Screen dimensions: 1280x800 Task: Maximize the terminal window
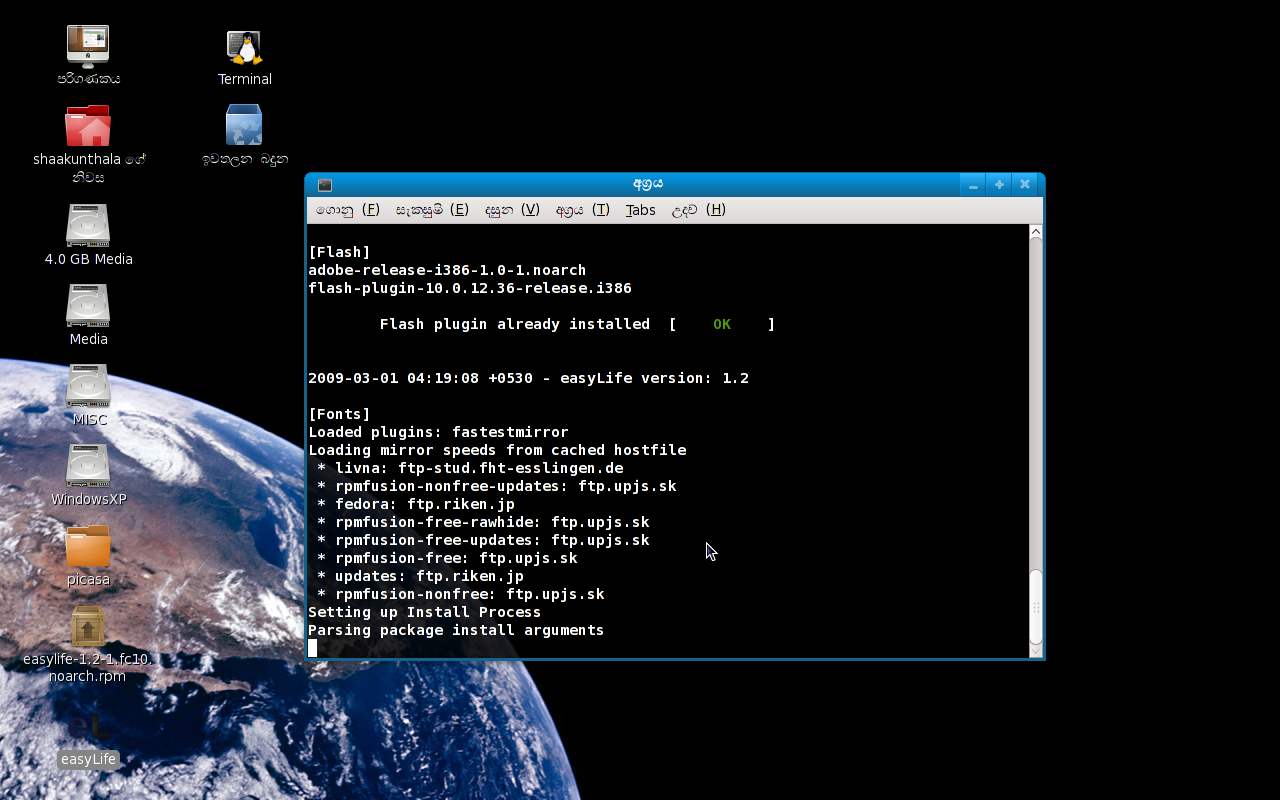click(999, 185)
